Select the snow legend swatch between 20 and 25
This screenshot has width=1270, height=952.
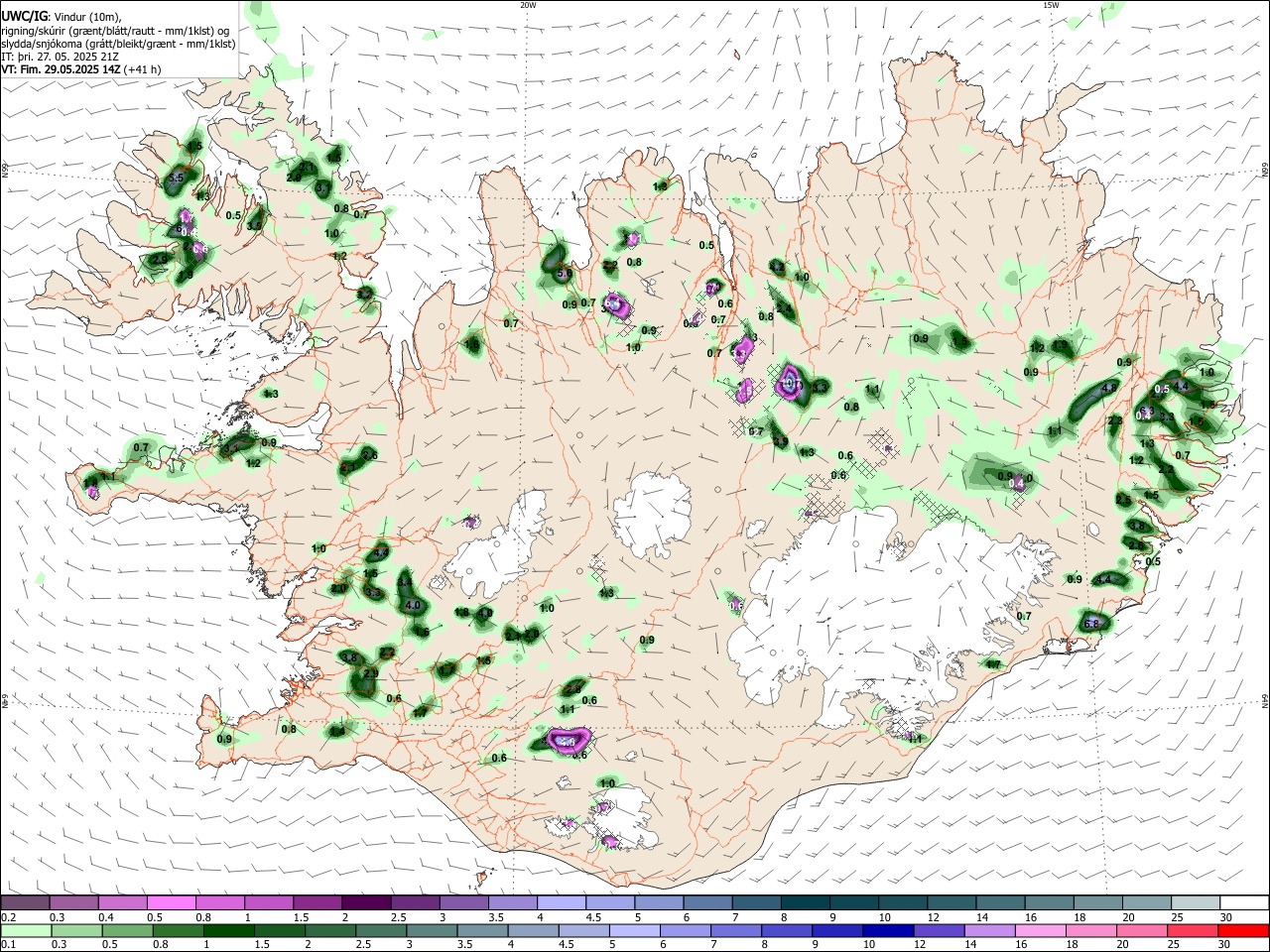1147,902
